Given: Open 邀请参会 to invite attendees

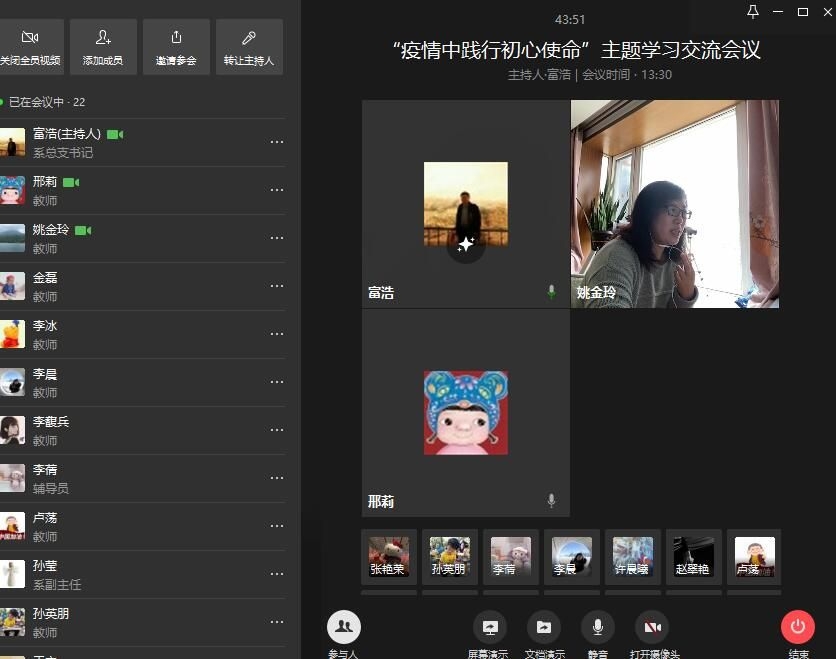Looking at the screenshot, I should pos(176,47).
